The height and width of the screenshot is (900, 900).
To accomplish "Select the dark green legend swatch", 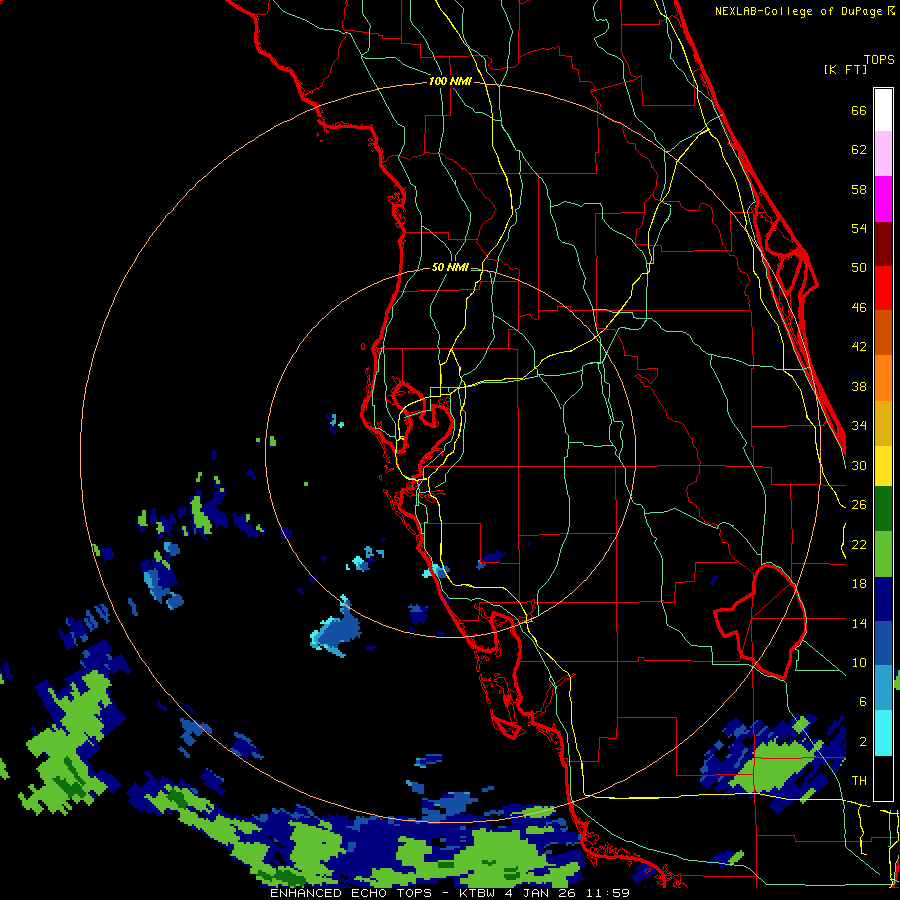I will [x=883, y=509].
